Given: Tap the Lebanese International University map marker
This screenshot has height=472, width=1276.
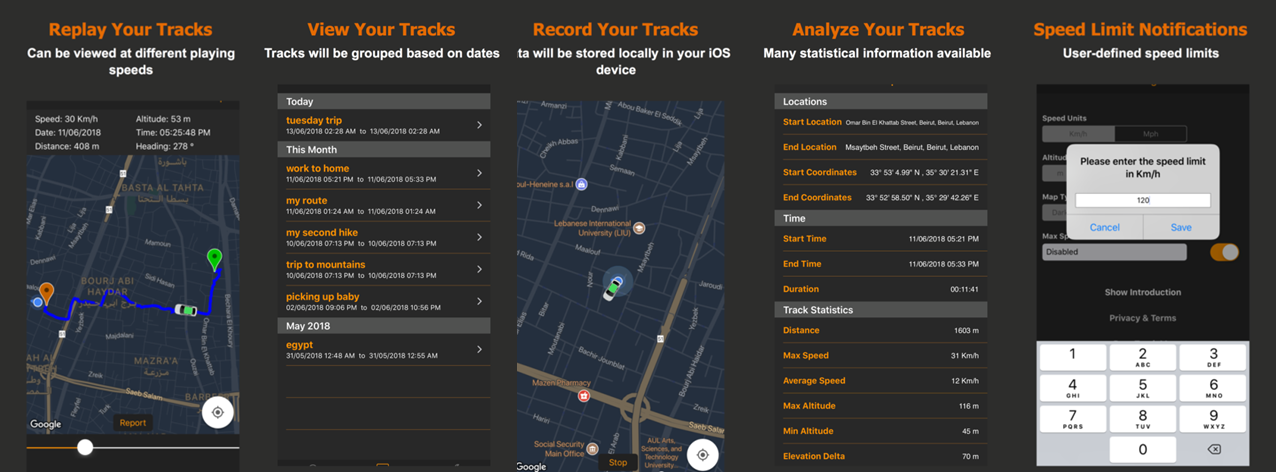Looking at the screenshot, I should 639,228.
